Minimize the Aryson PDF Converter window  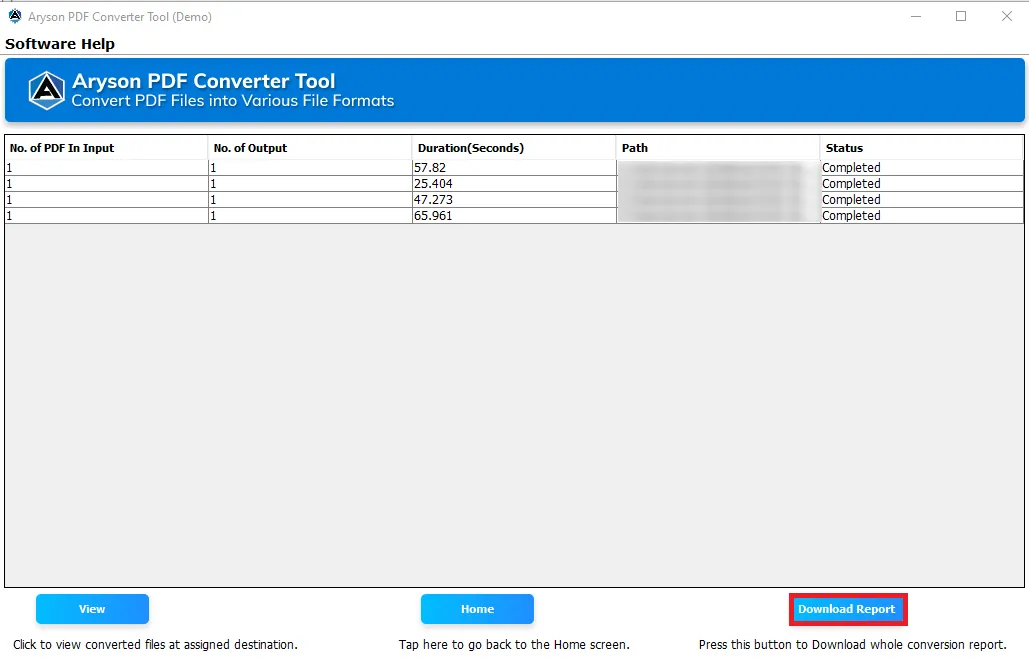pyautogui.click(x=916, y=16)
